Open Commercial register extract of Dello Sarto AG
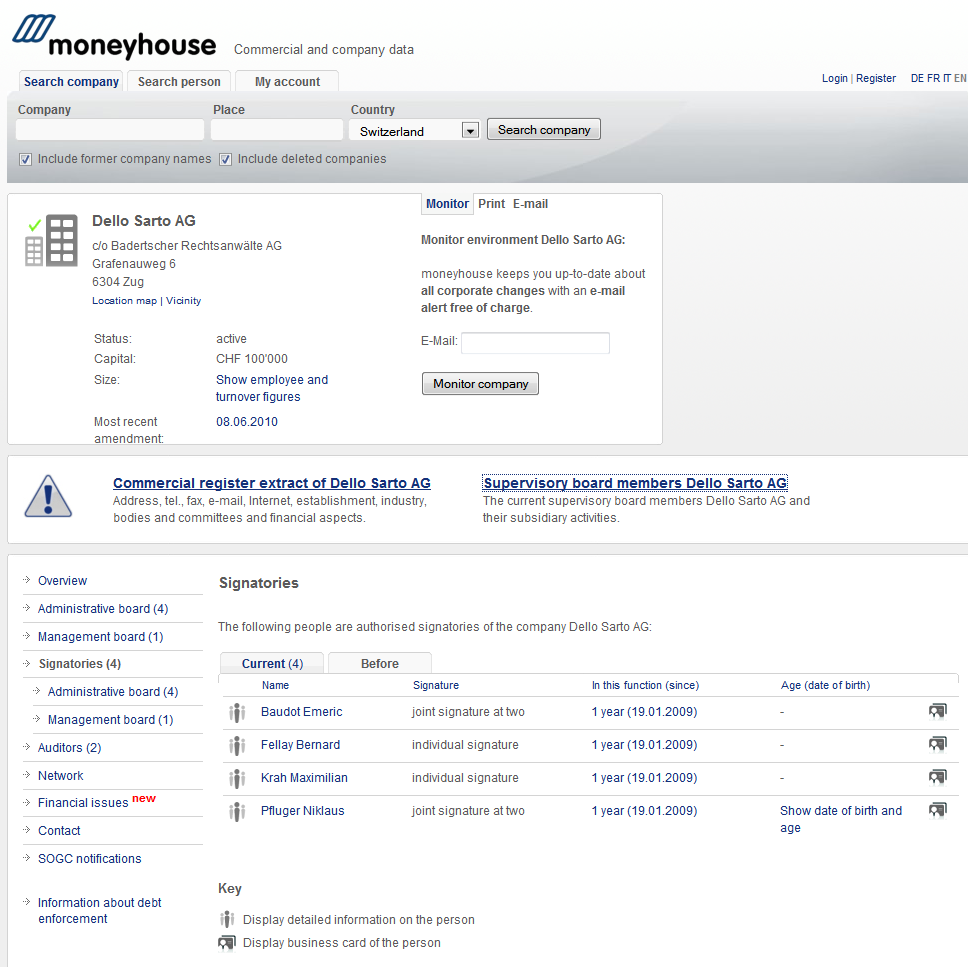Viewport: 968px width, 967px height. (271, 484)
